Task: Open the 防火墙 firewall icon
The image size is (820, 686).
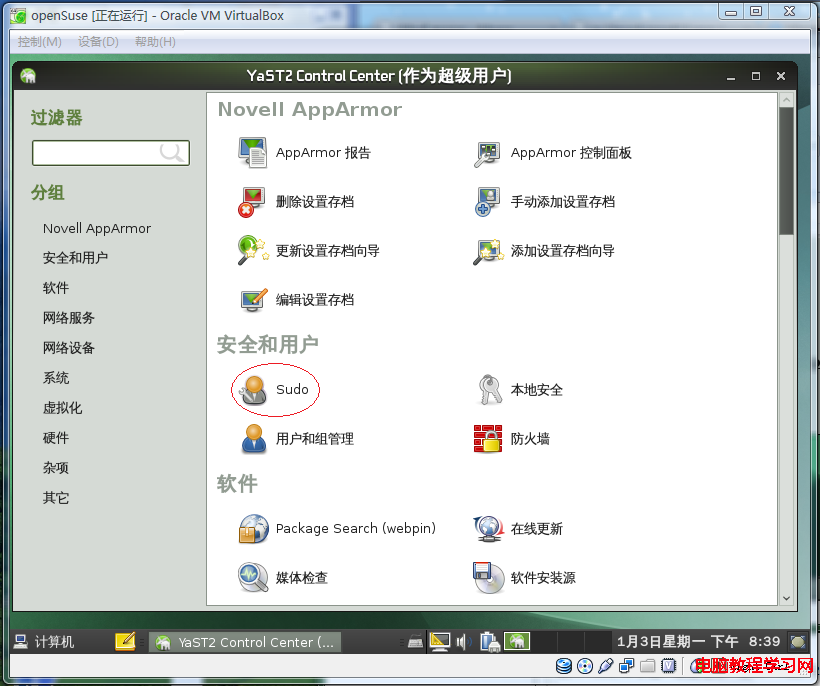Action: coord(487,439)
